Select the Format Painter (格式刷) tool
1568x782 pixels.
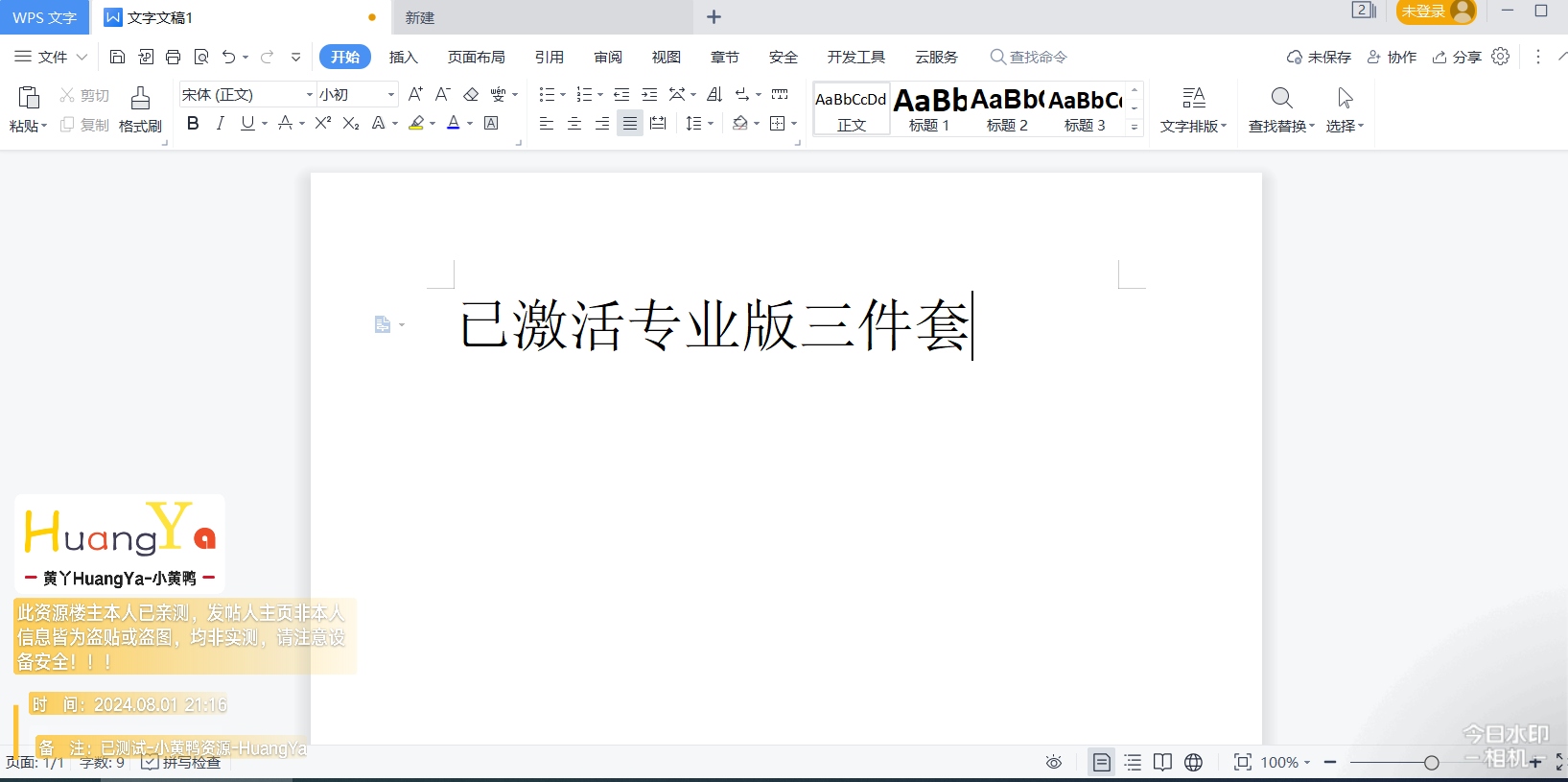140,109
